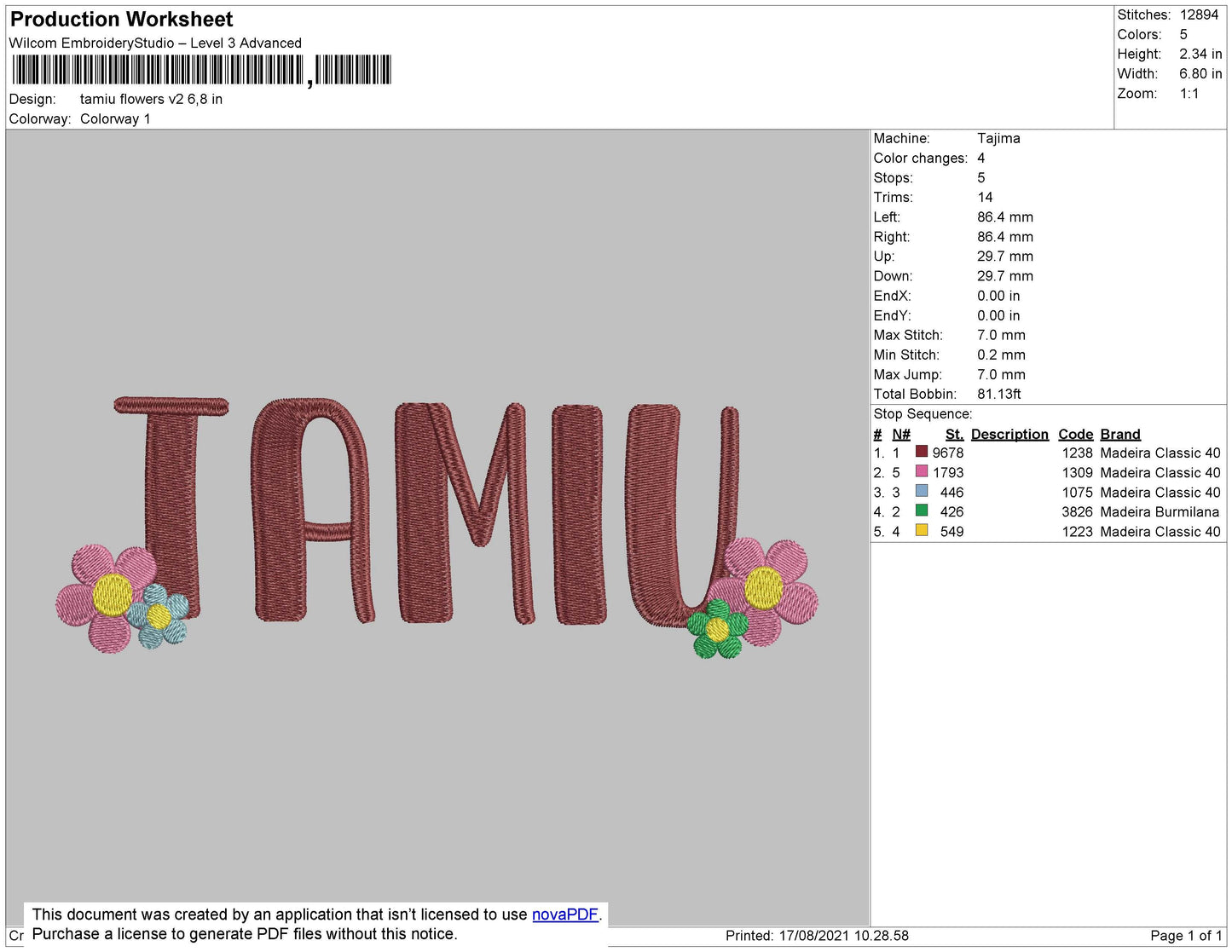Click the 'Brand' column header
This screenshot has height=952, width=1232.
pos(1120,435)
